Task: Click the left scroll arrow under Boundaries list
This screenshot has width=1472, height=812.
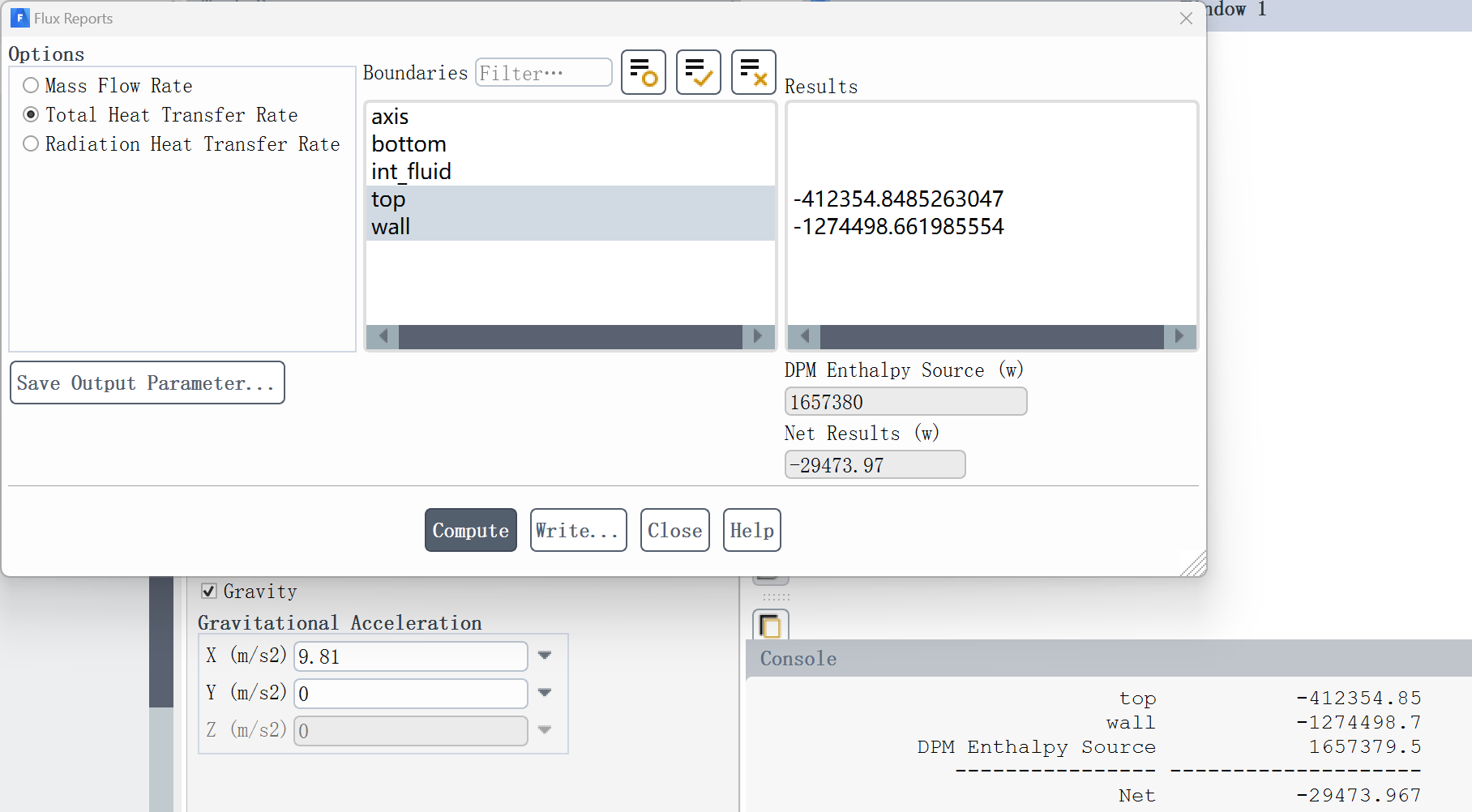Action: point(383,336)
